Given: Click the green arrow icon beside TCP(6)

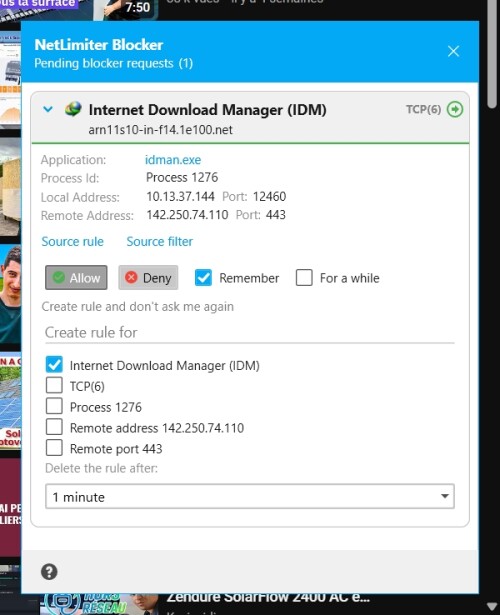Looking at the screenshot, I should coord(455,109).
